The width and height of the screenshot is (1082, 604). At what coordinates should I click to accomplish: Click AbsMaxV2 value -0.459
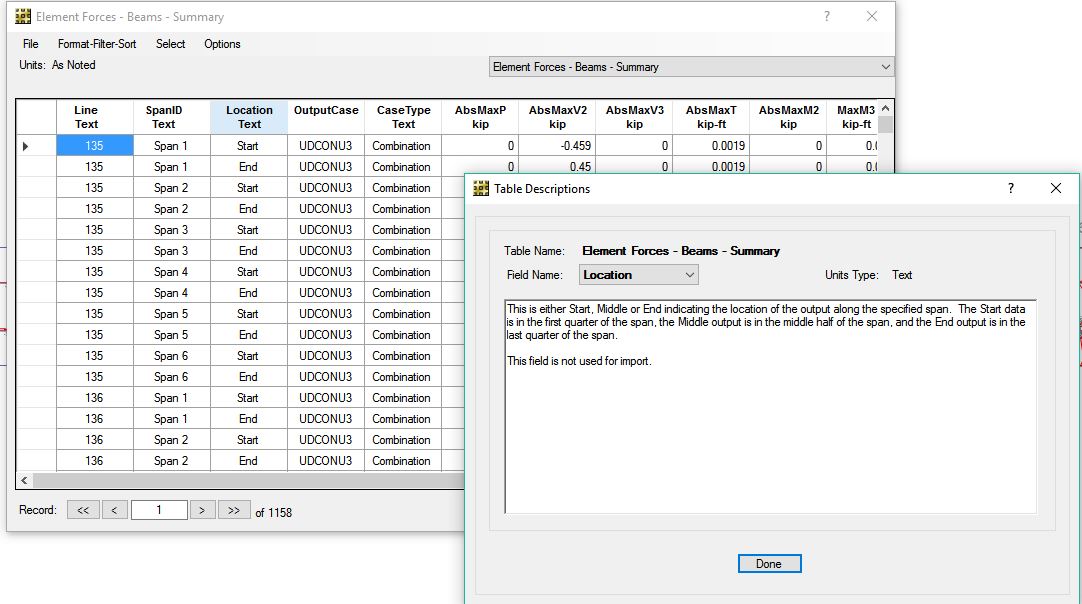558,146
